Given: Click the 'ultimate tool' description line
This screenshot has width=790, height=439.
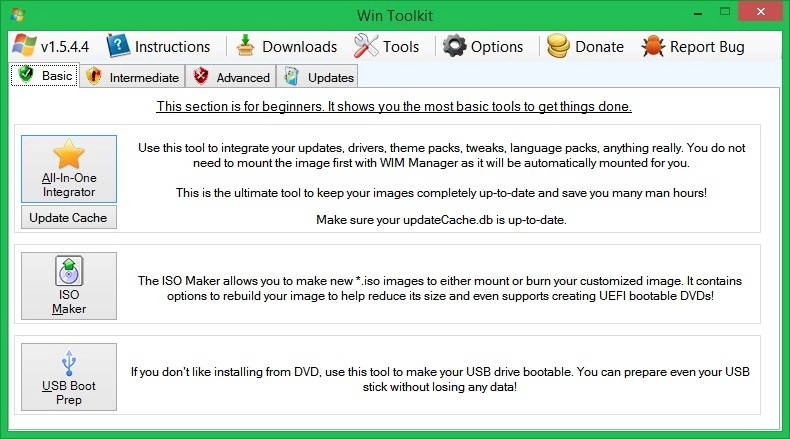Looking at the screenshot, I should click(441, 193).
